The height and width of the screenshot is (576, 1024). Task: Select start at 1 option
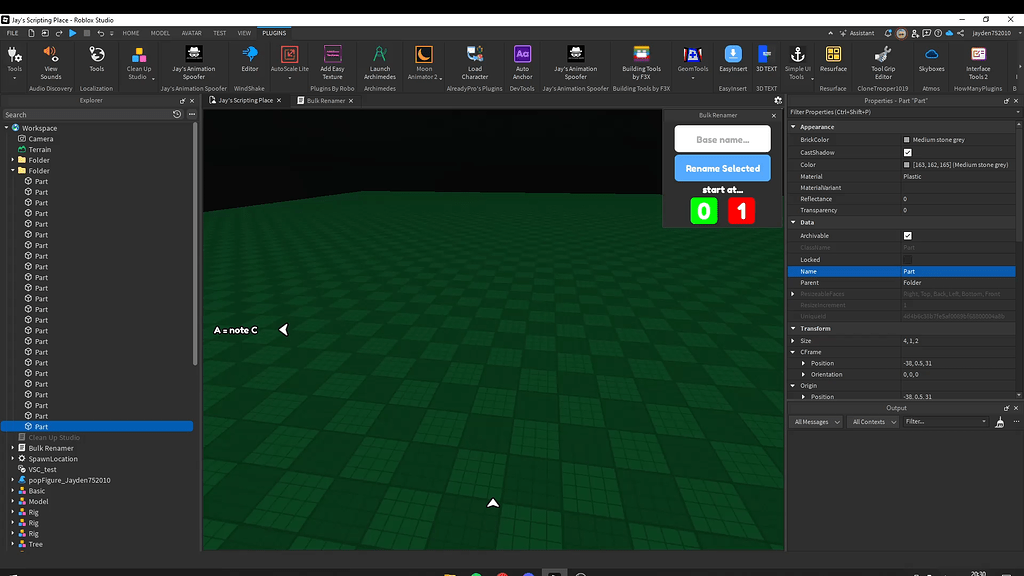pyautogui.click(x=741, y=211)
